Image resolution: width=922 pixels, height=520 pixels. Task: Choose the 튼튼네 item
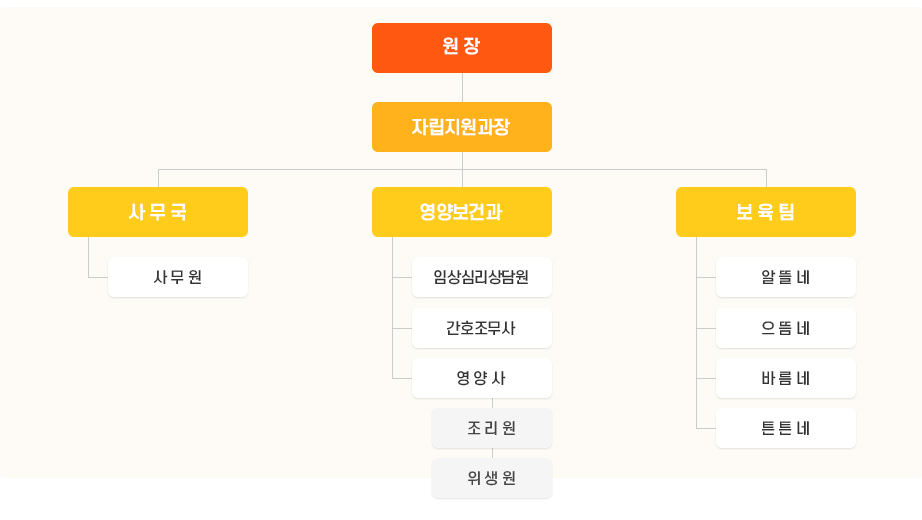click(x=786, y=428)
